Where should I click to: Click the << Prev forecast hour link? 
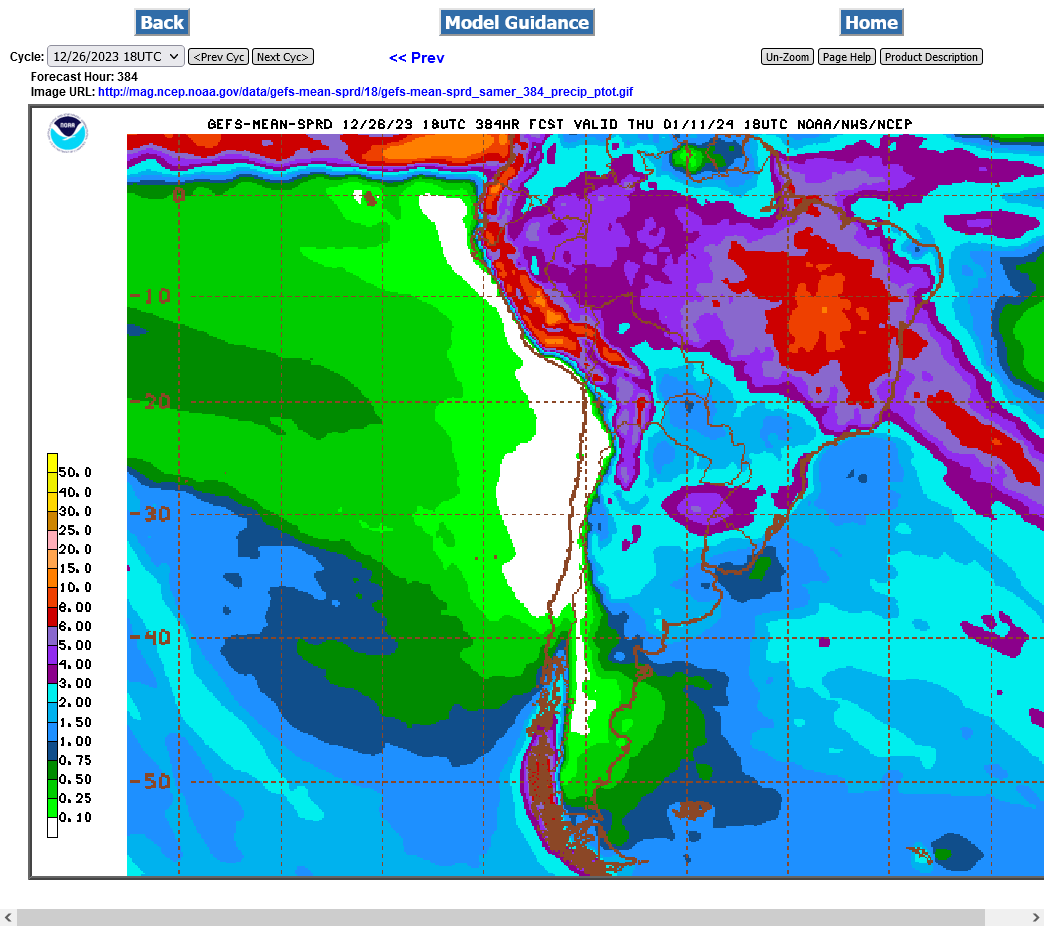(416, 58)
